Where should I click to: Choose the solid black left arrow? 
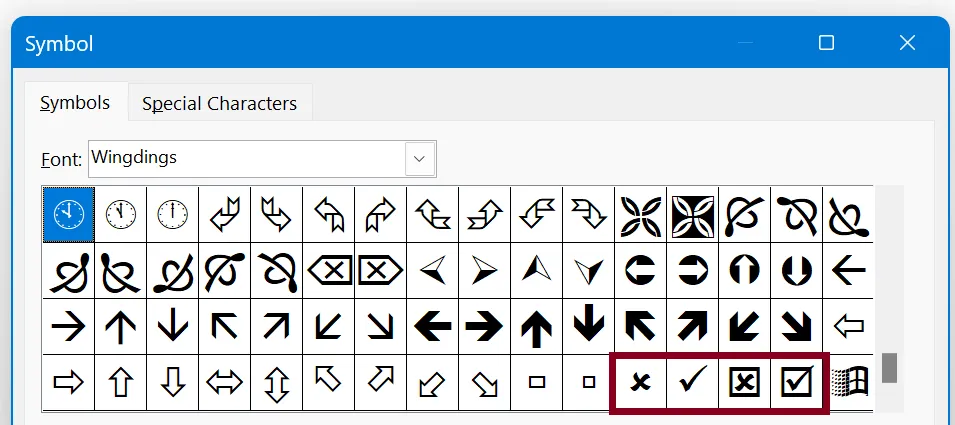(433, 325)
